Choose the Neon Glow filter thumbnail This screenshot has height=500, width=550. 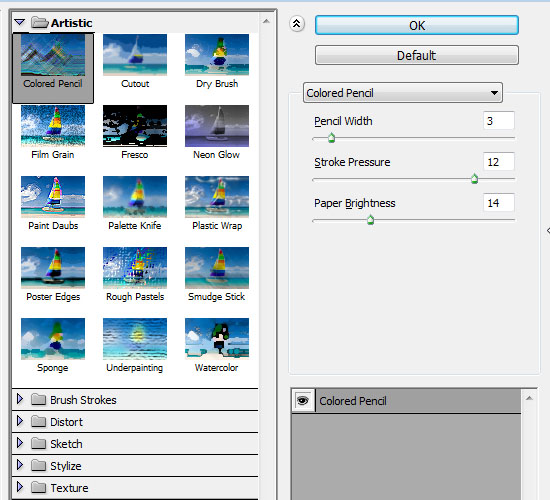[x=217, y=126]
